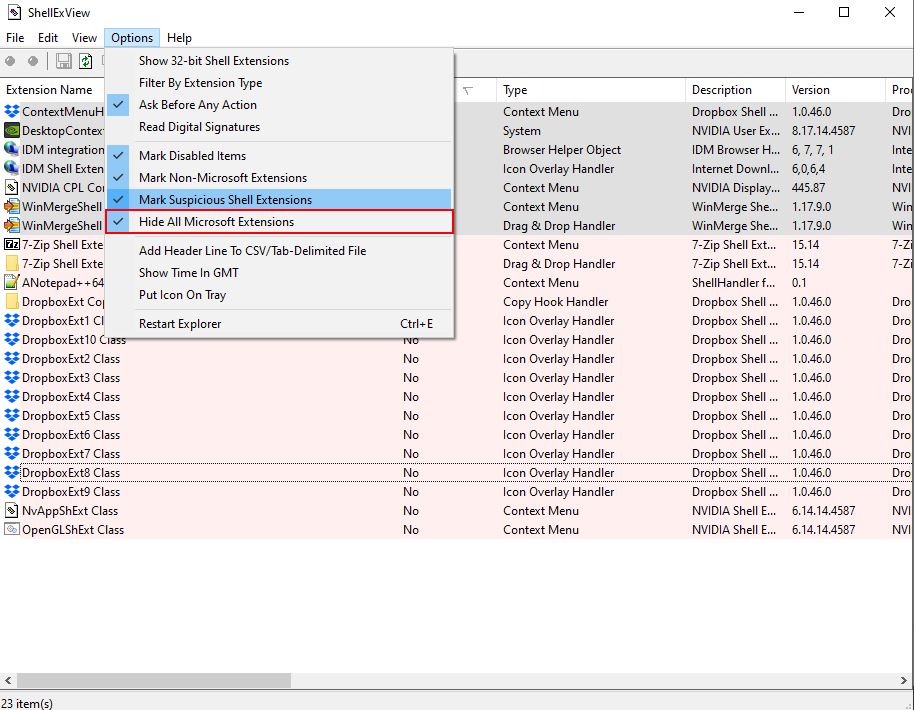
Task: Choose Filter By Extension Type
Action: (x=279, y=83)
